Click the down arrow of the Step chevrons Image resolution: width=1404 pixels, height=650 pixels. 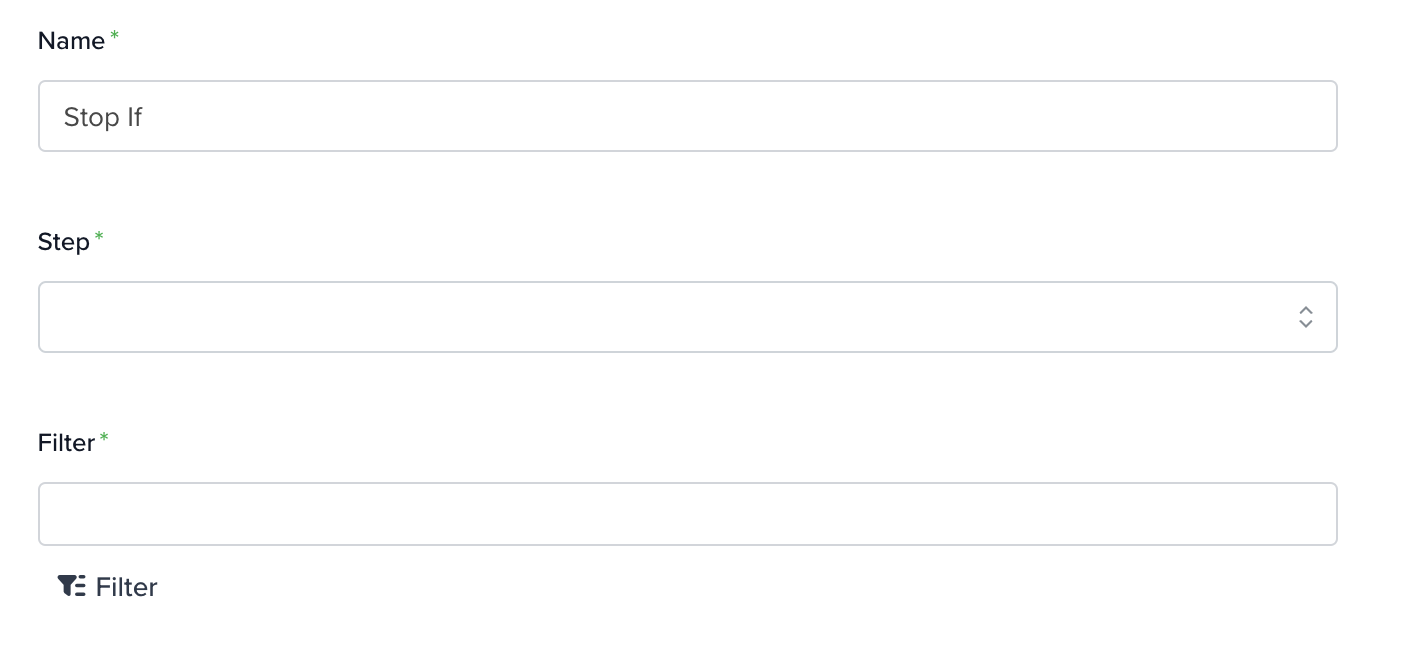1305,324
